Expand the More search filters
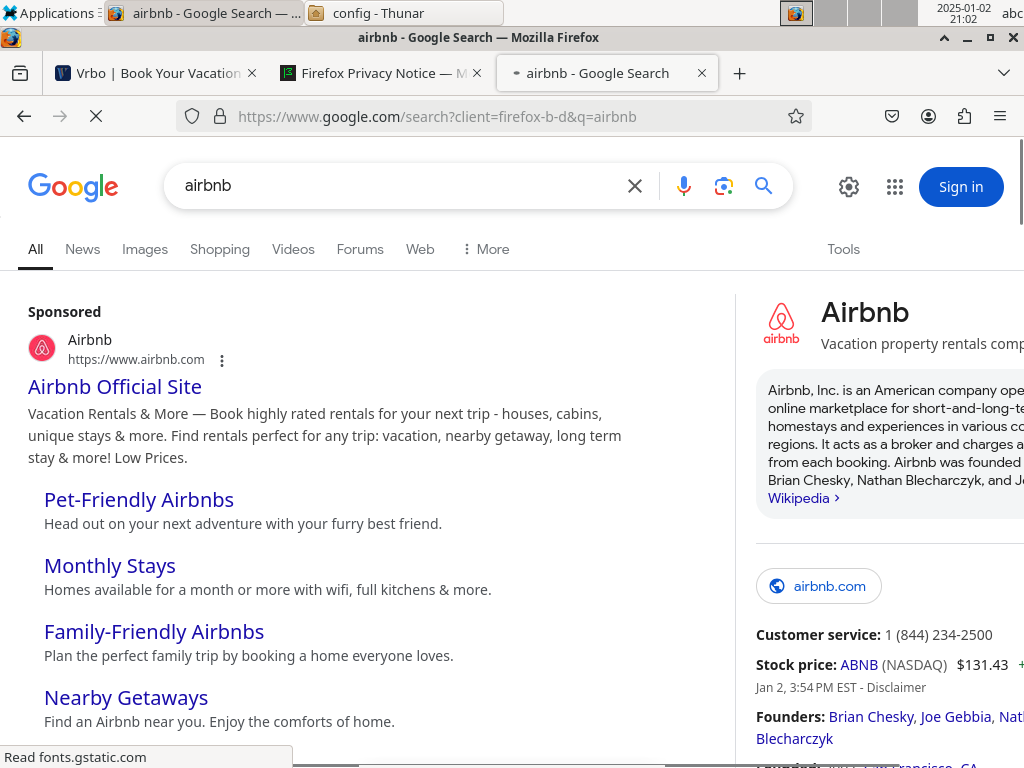 (x=486, y=249)
